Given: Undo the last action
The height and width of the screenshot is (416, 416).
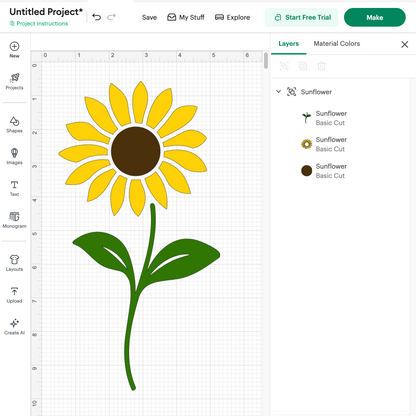Looking at the screenshot, I should 97,17.
